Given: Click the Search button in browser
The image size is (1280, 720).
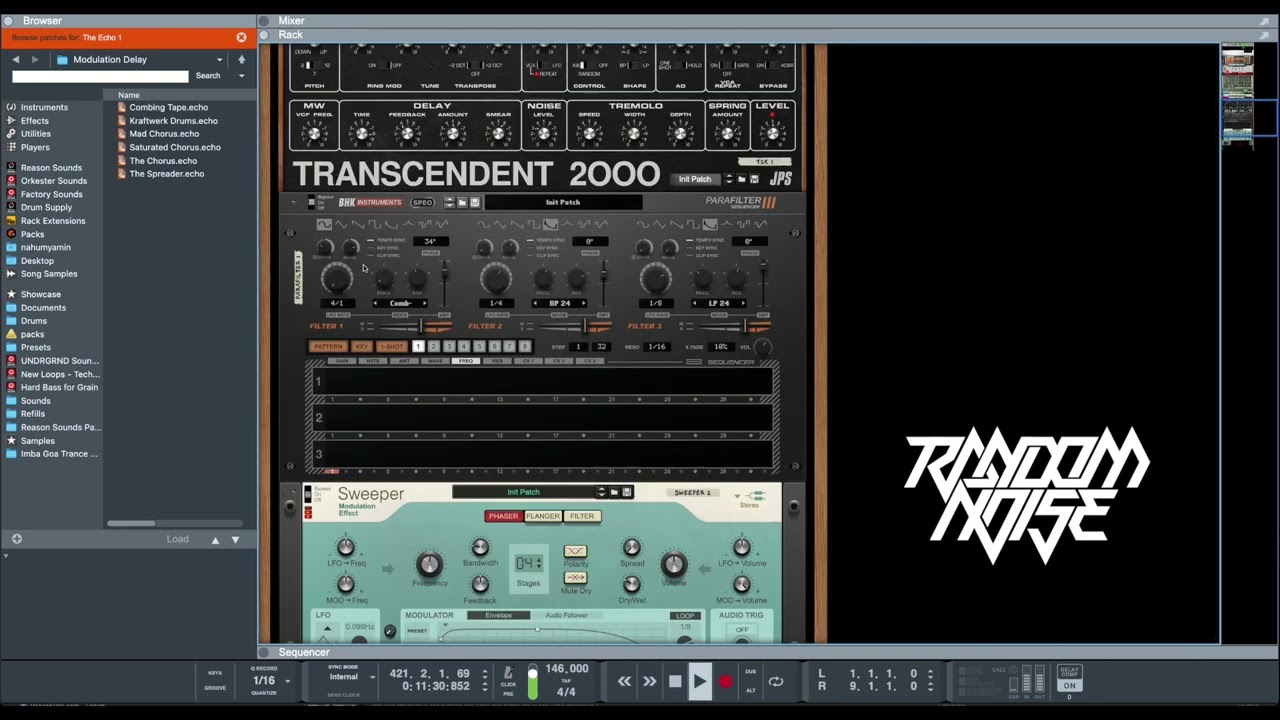Looking at the screenshot, I should coord(208,76).
